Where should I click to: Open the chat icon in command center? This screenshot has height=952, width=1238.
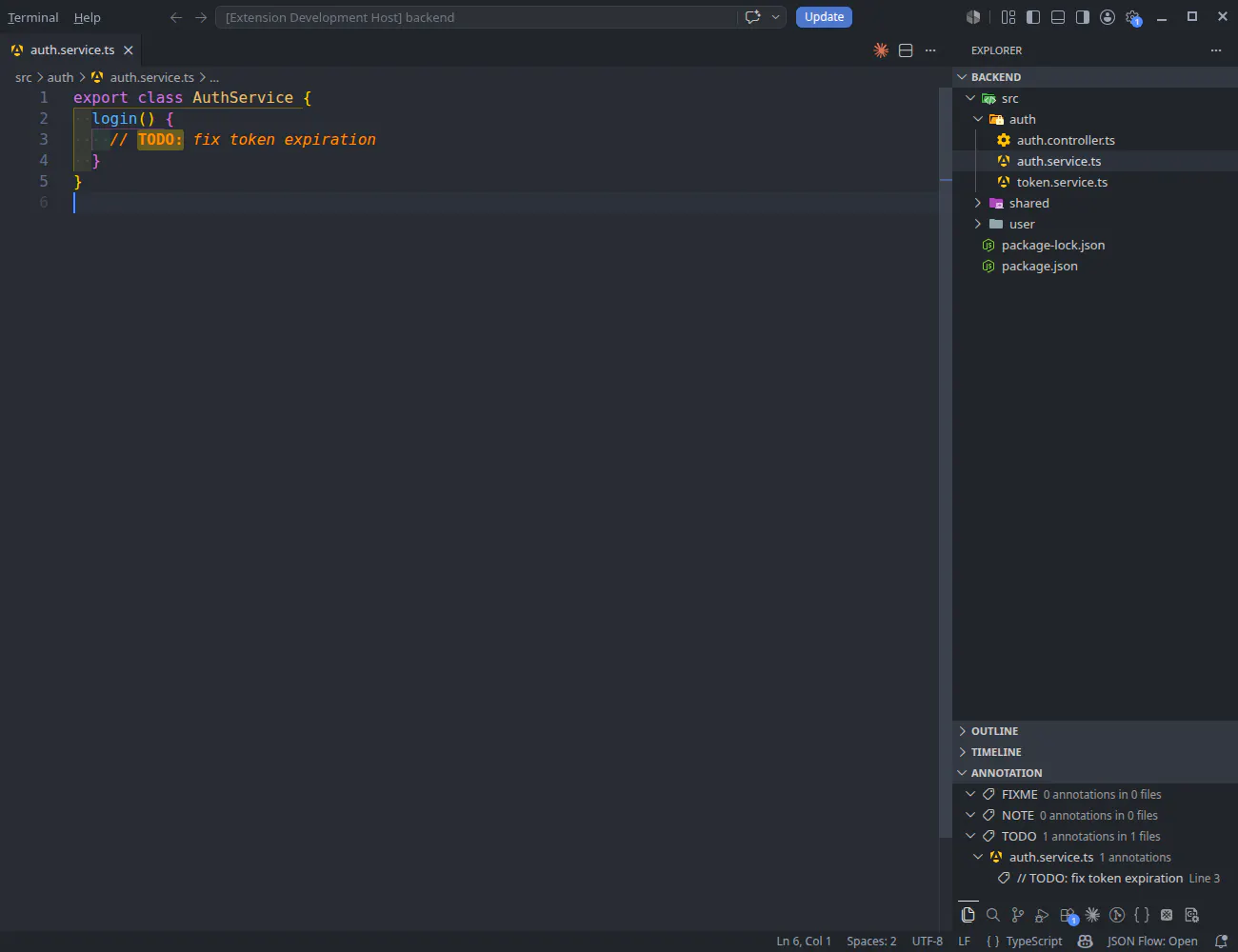752,17
